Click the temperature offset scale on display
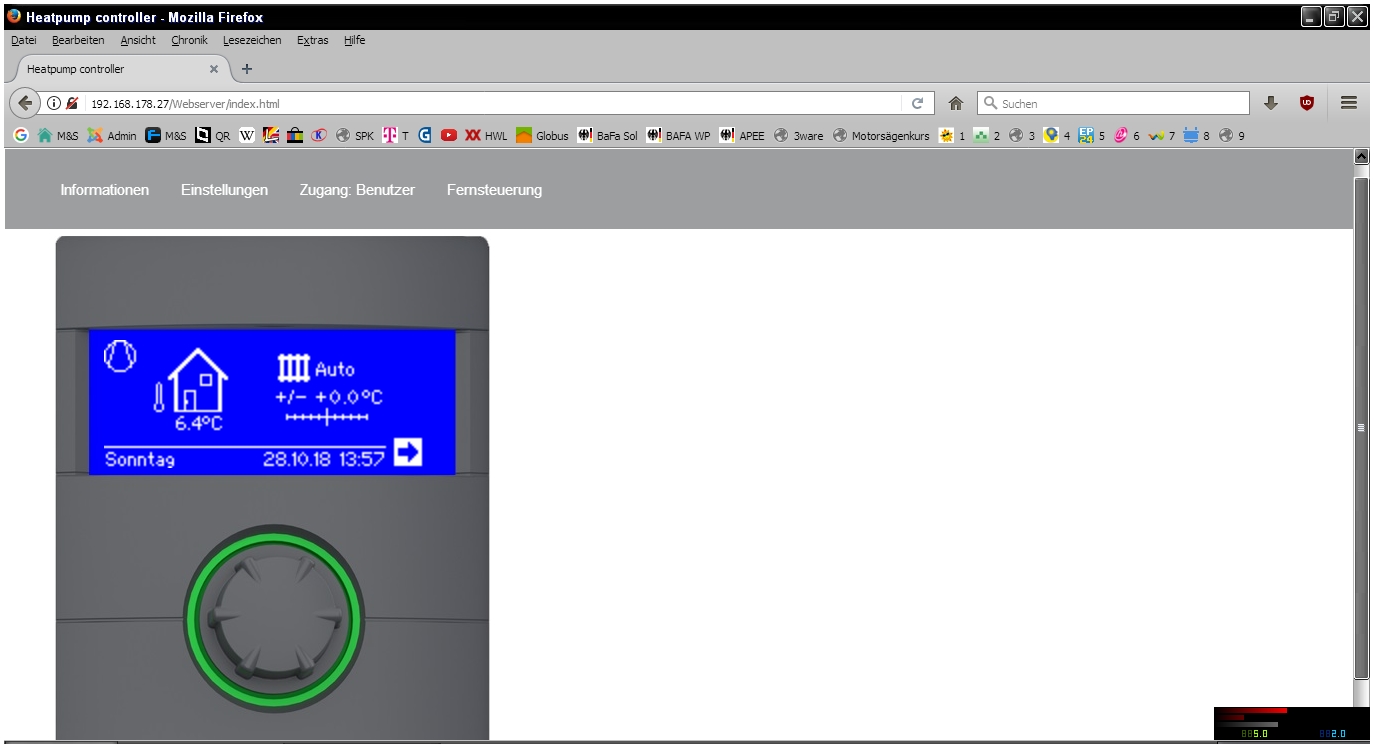The height and width of the screenshot is (744, 1374). [327, 416]
